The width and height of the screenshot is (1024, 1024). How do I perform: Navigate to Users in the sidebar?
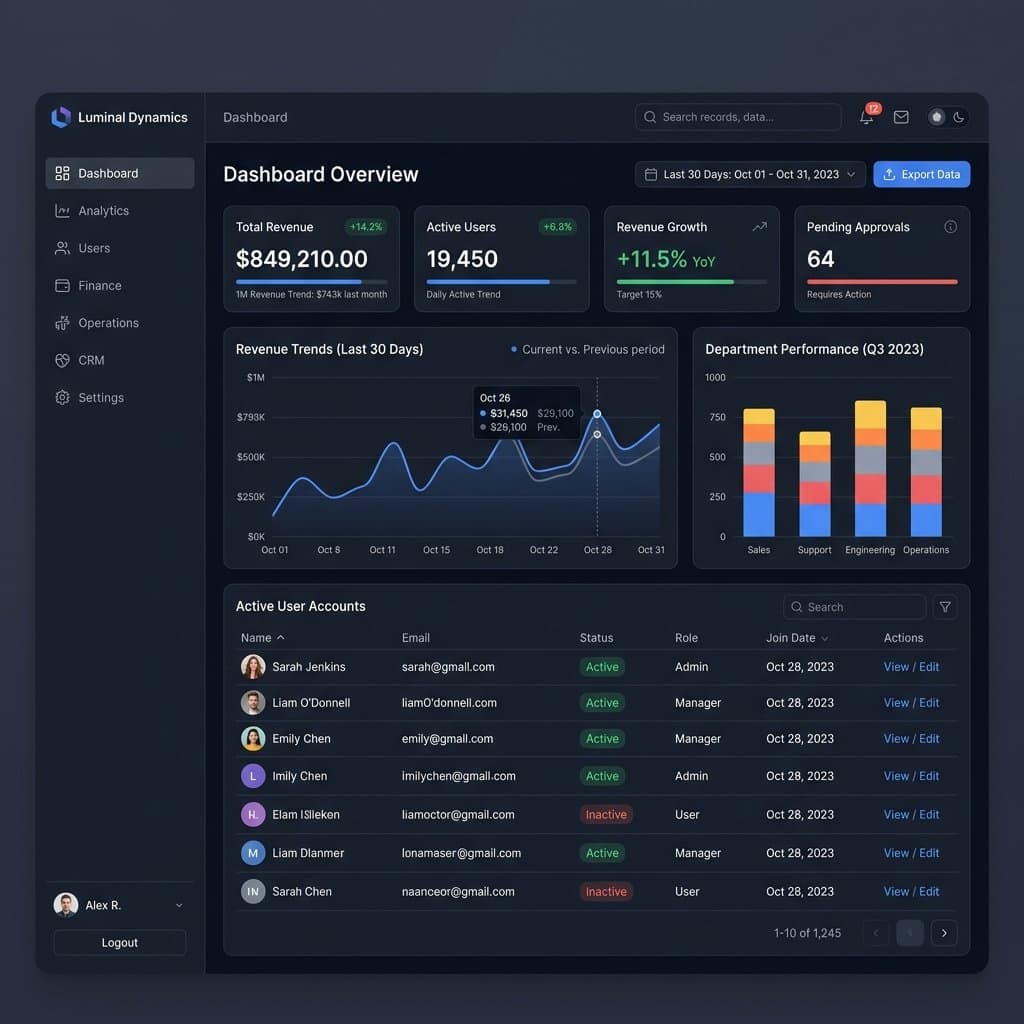(x=120, y=248)
